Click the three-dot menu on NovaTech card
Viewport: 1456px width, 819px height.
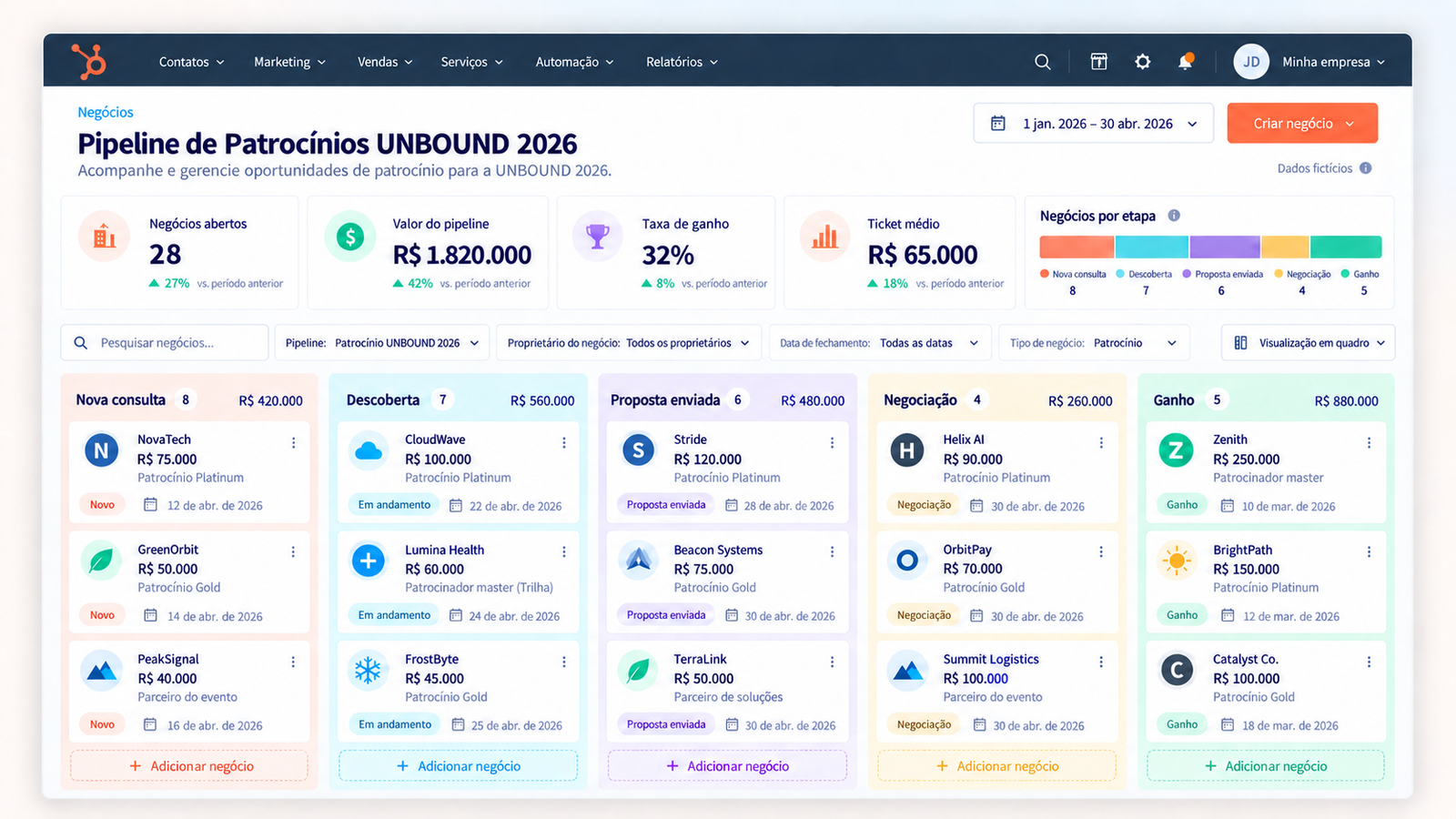pyautogui.click(x=293, y=442)
